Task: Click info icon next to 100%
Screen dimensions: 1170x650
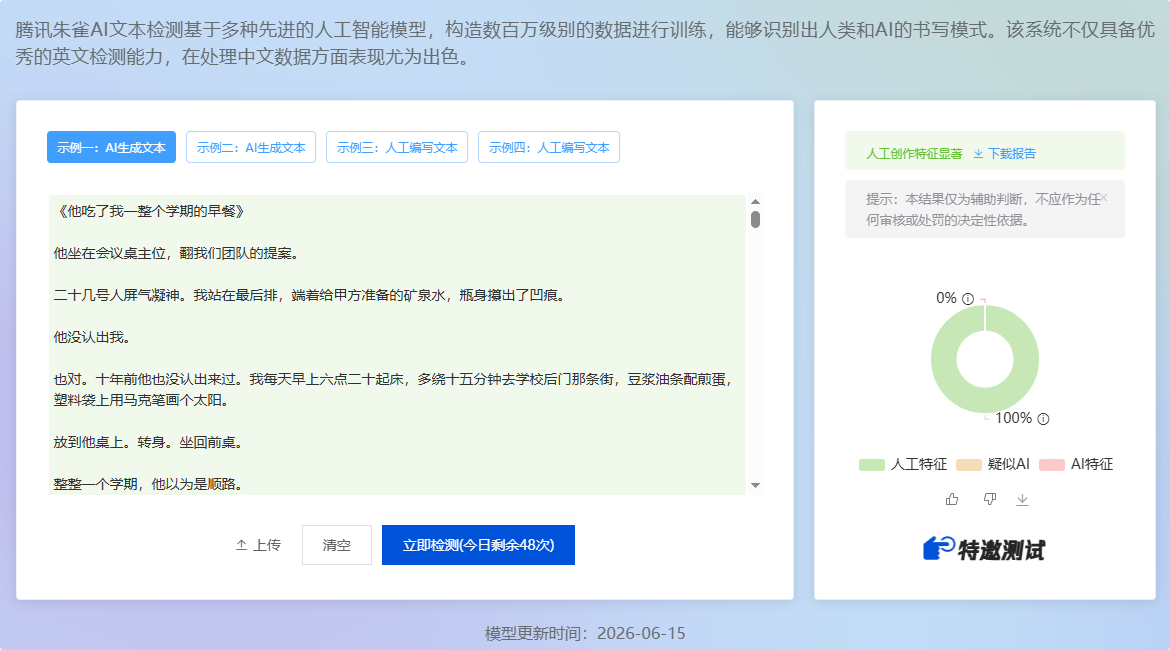Action: [x=1043, y=419]
